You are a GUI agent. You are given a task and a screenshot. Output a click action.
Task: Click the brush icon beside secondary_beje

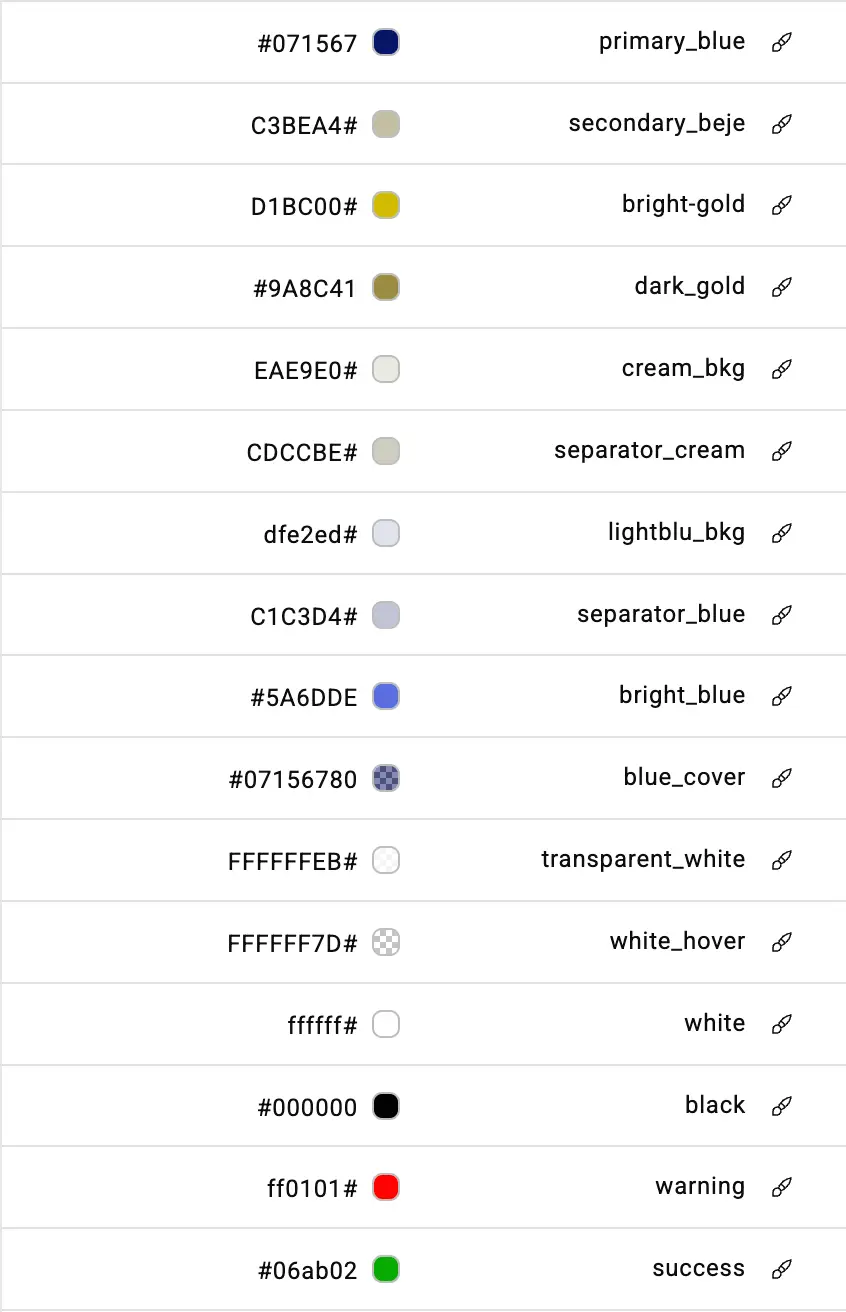782,124
